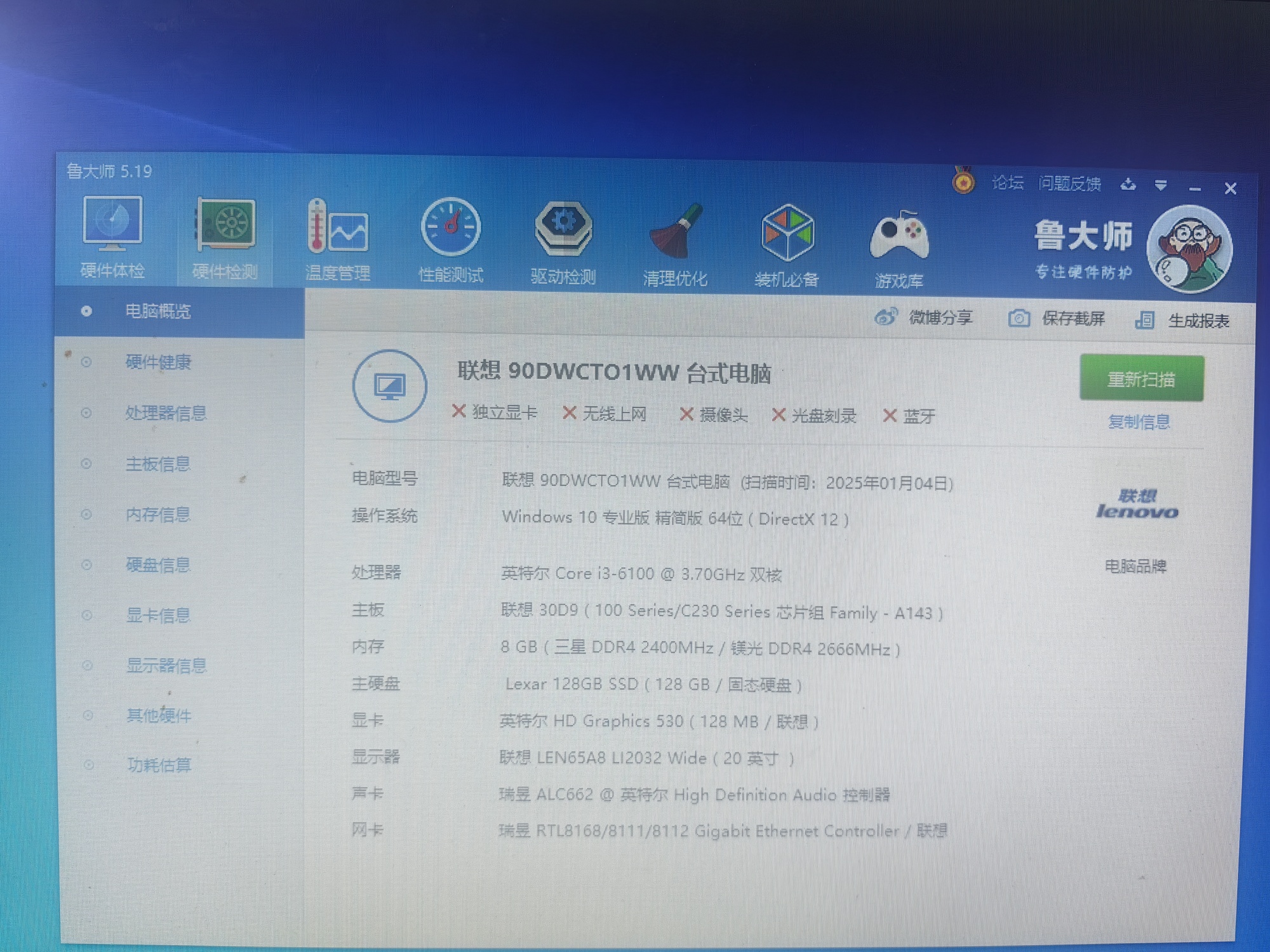Select 内存信息 sidebar entry
Screen dimensions: 1270x952
pyautogui.click(x=157, y=514)
